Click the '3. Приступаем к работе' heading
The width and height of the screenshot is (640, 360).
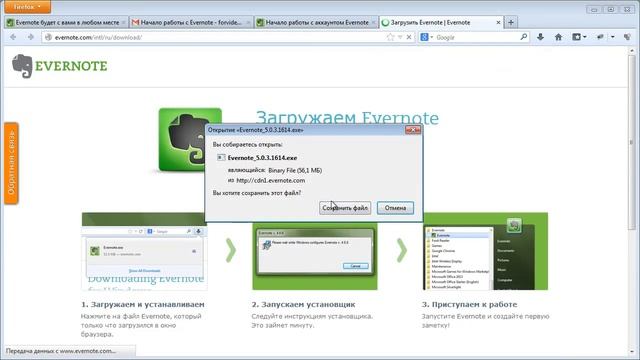tap(469, 304)
